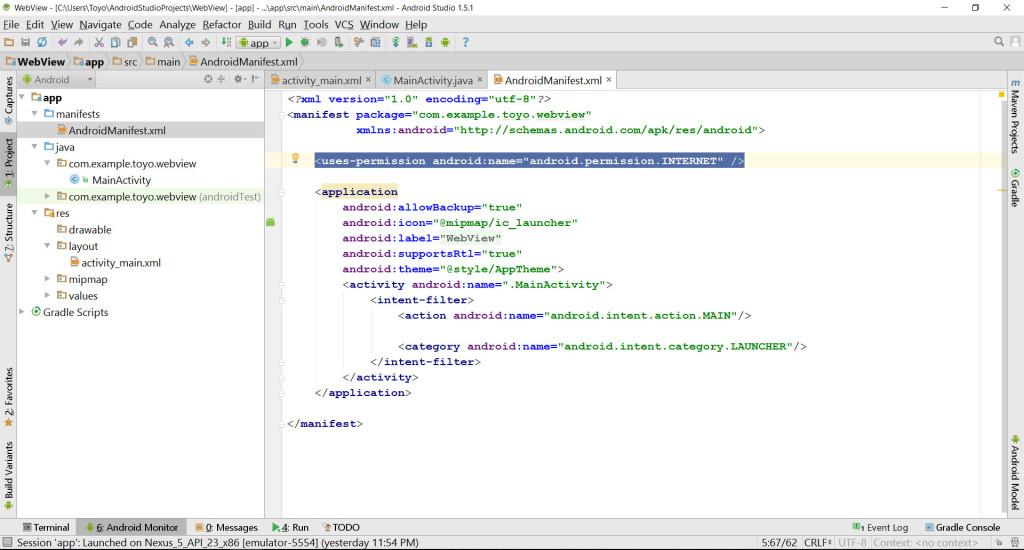This screenshot has width=1024, height=550.
Task: Open the Android Device Monitor icon
Action: pyautogui.click(x=445, y=42)
